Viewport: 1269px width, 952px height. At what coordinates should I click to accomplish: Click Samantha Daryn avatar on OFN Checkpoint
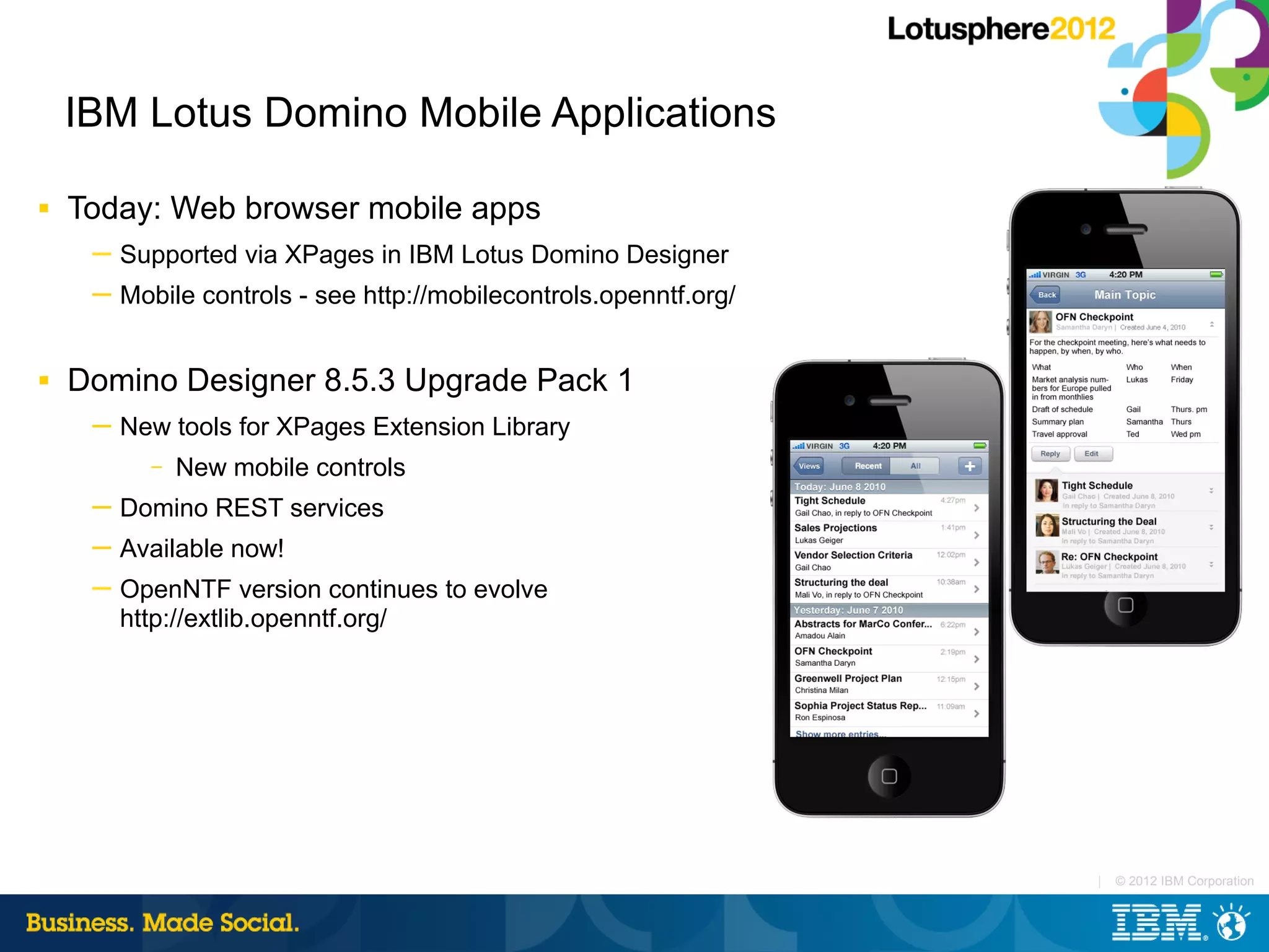1040,322
